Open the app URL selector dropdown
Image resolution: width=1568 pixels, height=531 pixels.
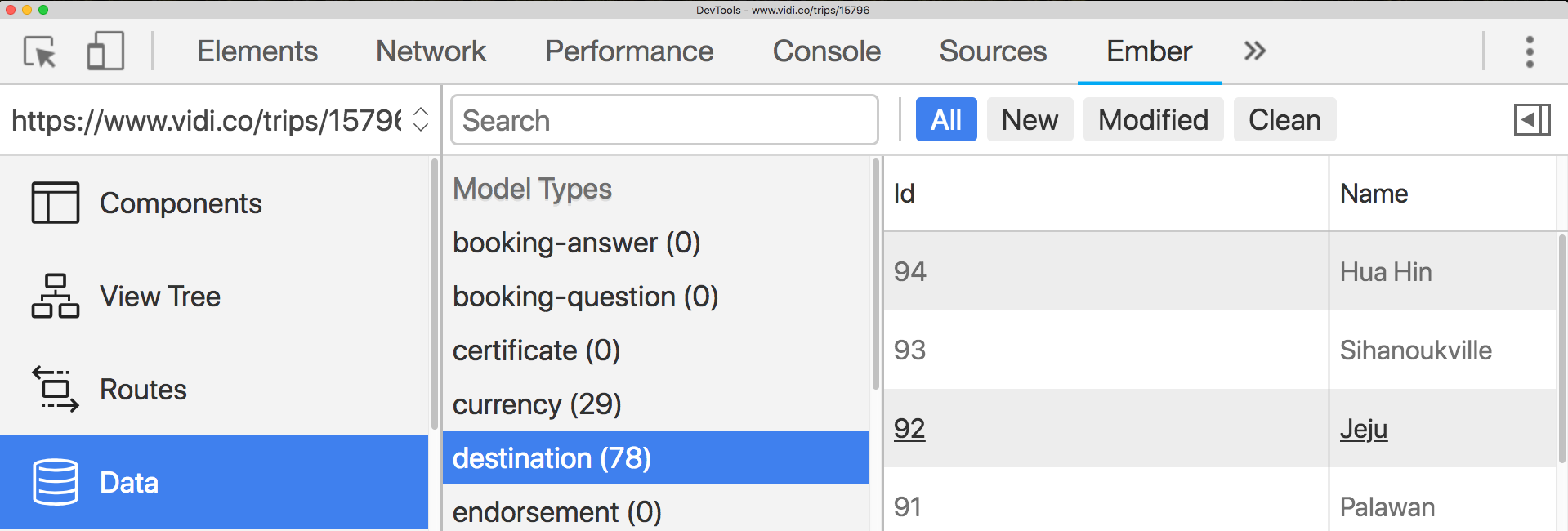pos(421,119)
